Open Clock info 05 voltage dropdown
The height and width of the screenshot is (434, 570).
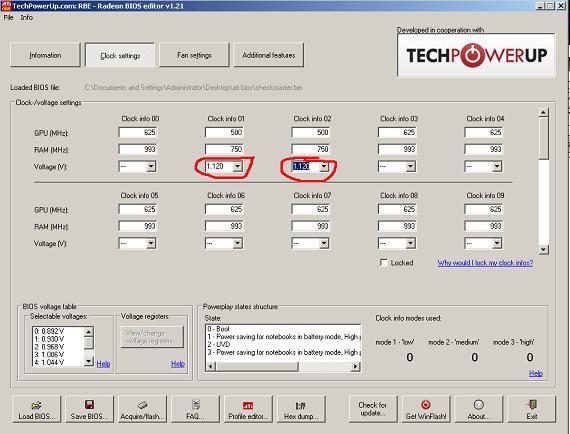tap(151, 243)
